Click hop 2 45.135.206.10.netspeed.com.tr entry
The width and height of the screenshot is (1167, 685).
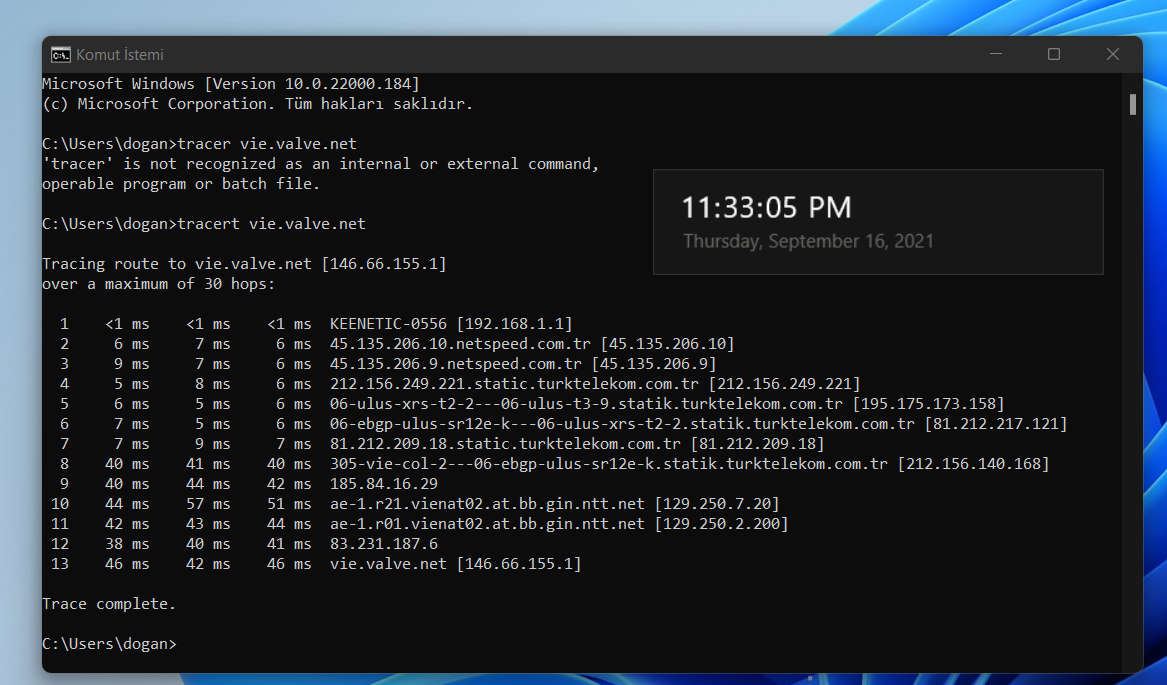coord(532,344)
